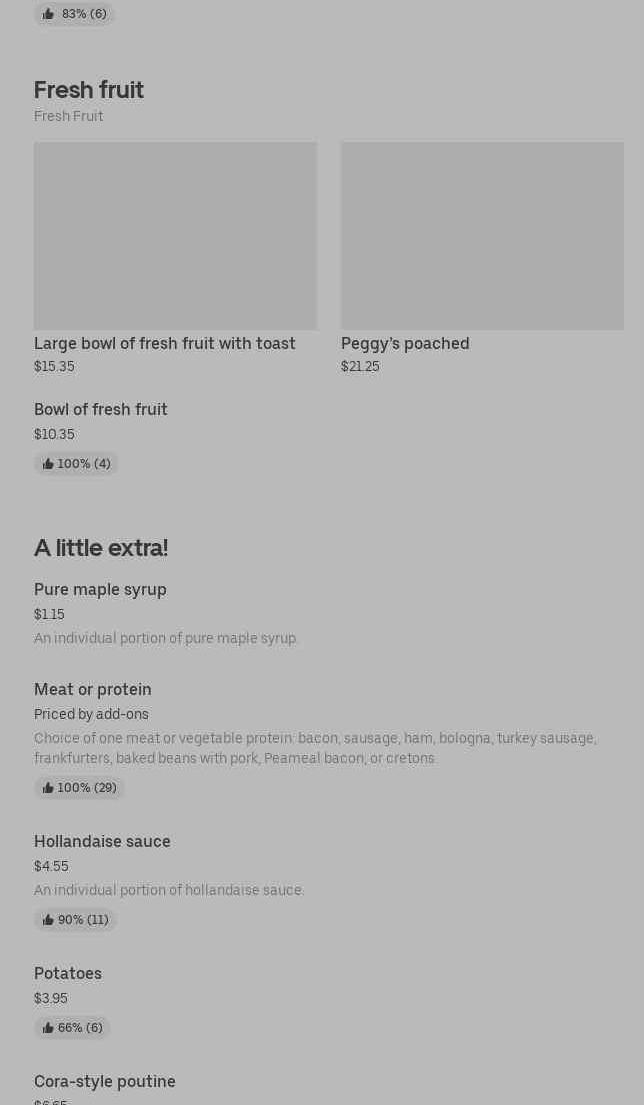Image resolution: width=644 pixels, height=1105 pixels.
Task: Click the Fresh fruit section heading
Action: [x=89, y=90]
